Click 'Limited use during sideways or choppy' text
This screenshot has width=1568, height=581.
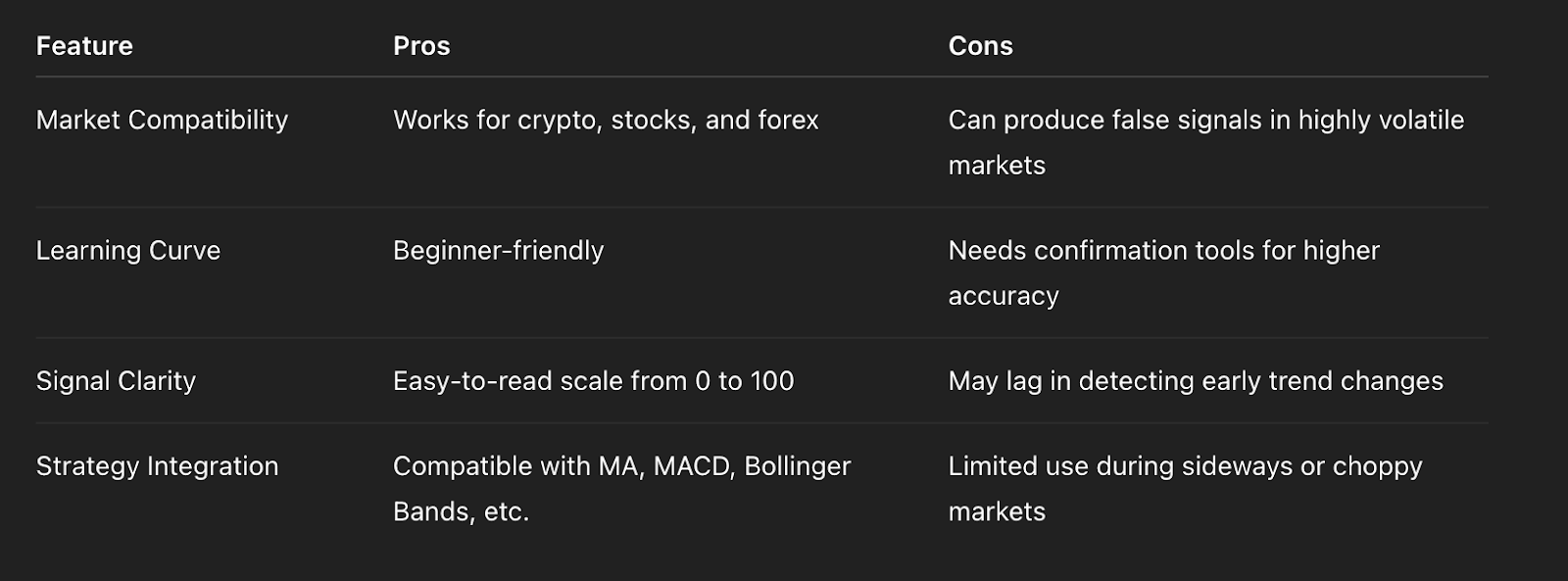(1185, 466)
